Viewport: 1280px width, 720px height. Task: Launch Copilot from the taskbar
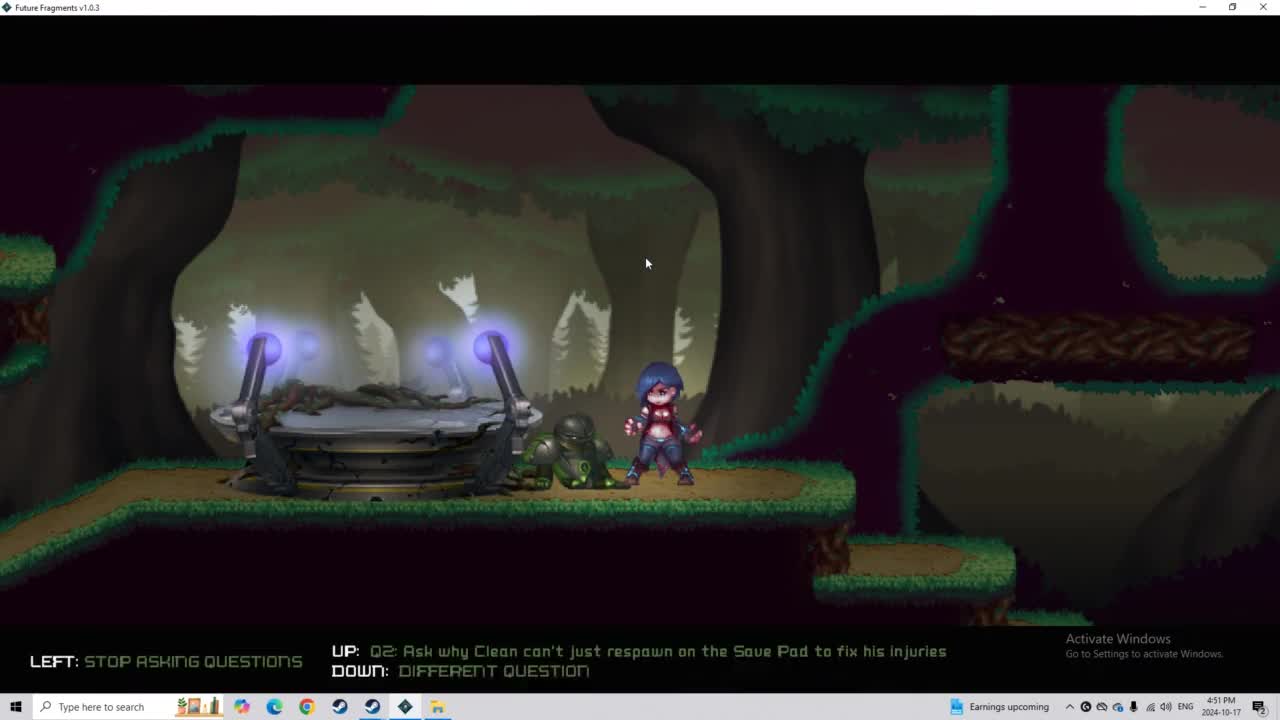(242, 707)
